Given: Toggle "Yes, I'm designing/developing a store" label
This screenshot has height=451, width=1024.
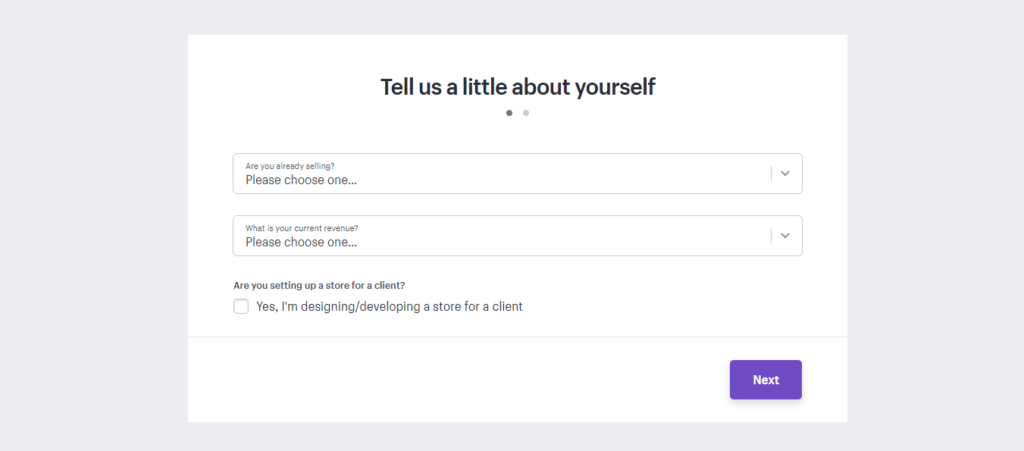Looking at the screenshot, I should (x=389, y=306).
